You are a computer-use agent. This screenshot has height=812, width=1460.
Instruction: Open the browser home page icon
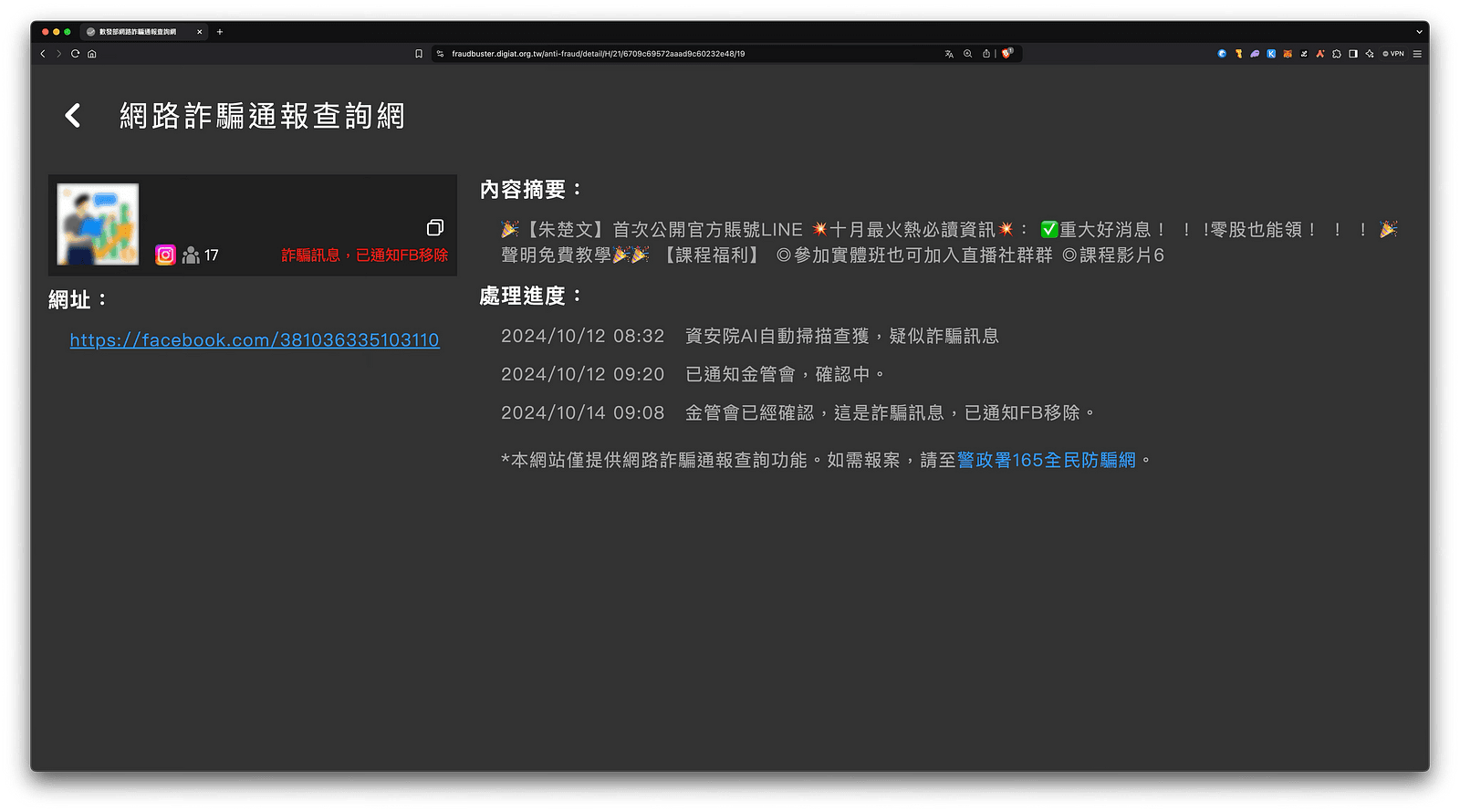pyautogui.click(x=92, y=54)
